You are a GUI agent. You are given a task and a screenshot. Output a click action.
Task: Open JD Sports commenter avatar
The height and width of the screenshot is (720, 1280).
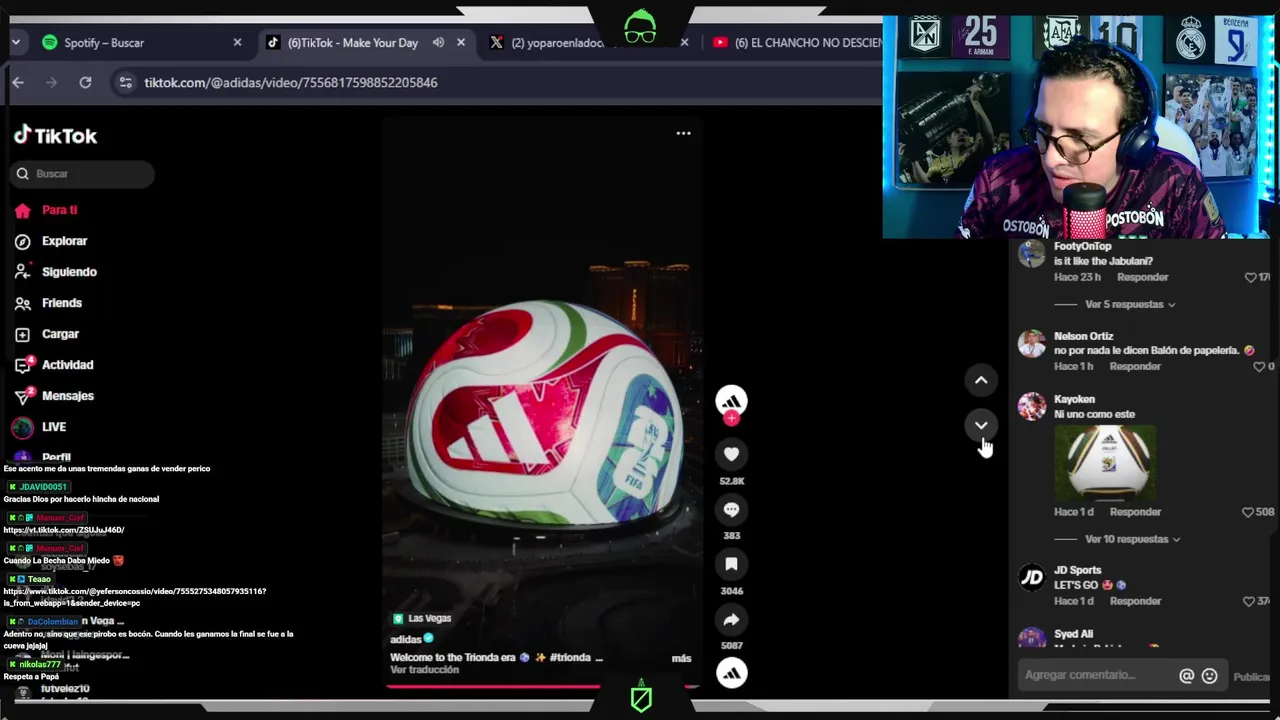[1031, 577]
